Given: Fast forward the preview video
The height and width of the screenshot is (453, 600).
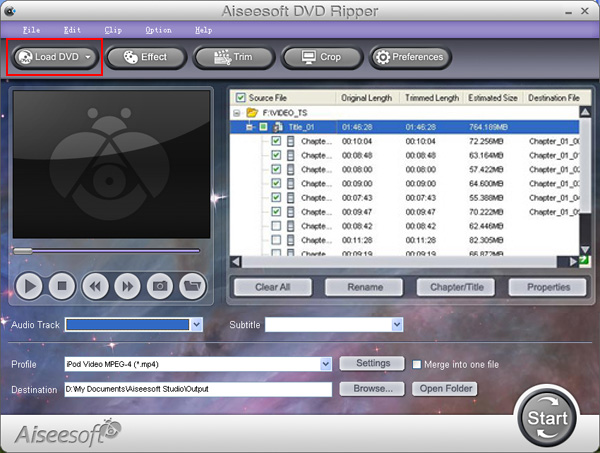Looking at the screenshot, I should (127, 286).
